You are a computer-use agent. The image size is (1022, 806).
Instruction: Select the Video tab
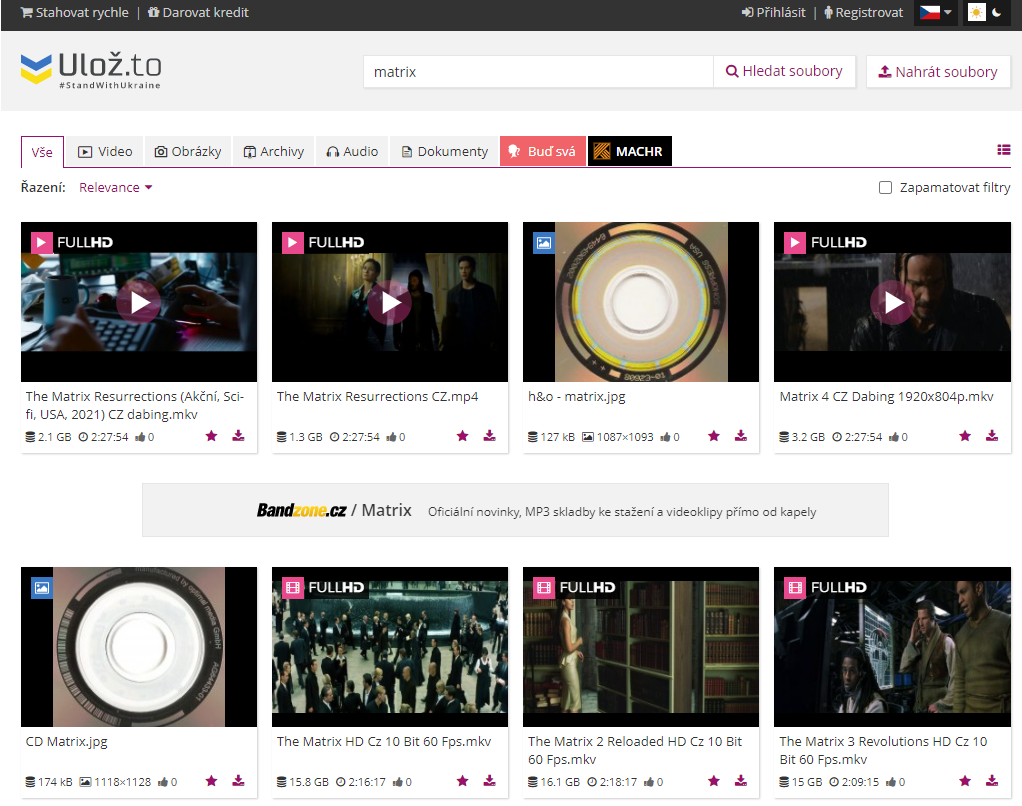[105, 152]
